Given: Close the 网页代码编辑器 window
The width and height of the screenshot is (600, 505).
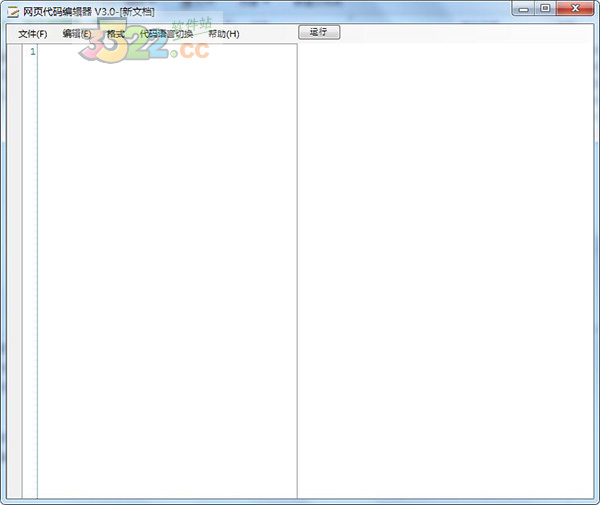Looking at the screenshot, I should (x=575, y=8).
